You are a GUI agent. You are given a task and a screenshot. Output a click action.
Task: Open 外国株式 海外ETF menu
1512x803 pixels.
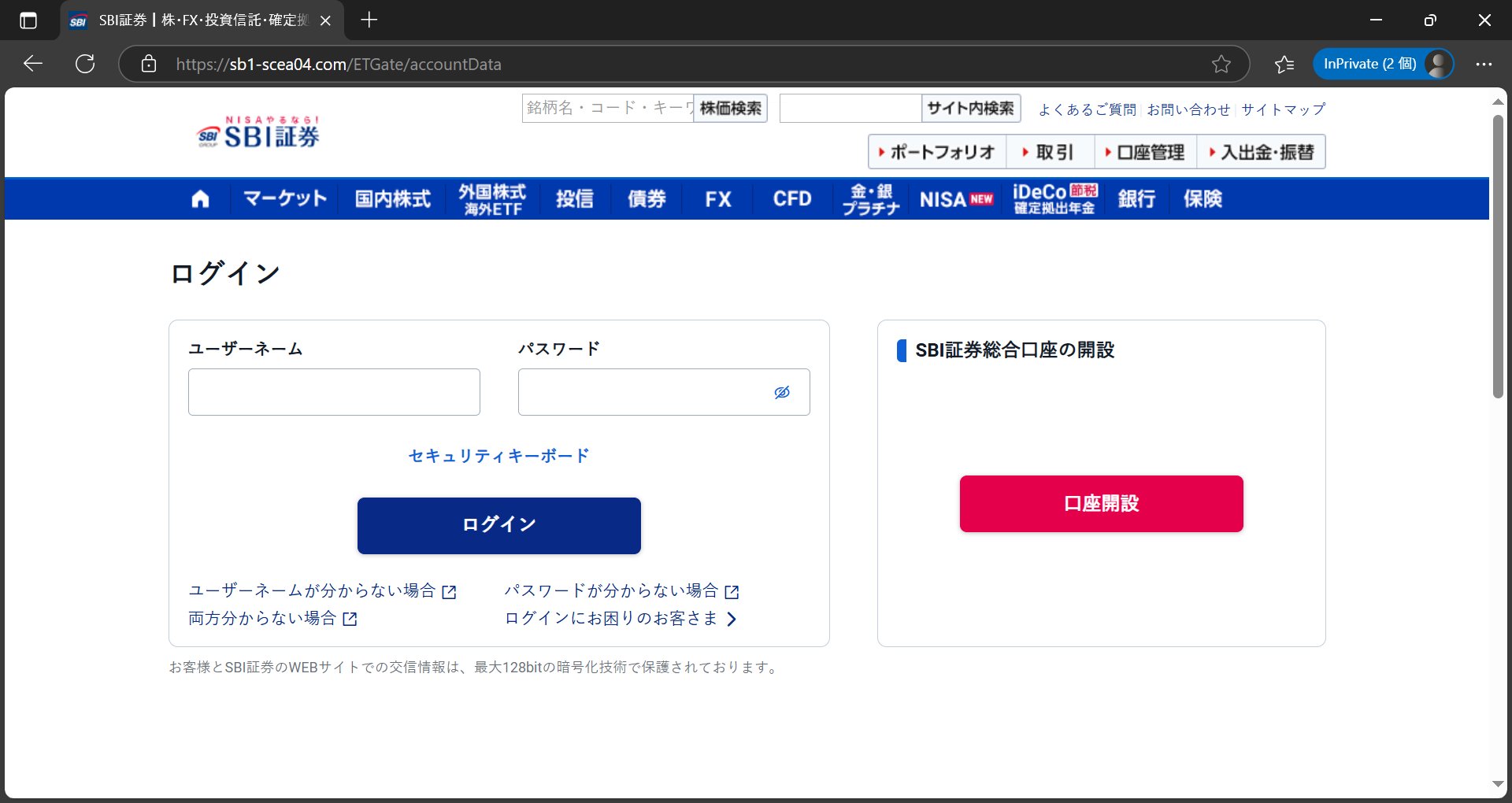click(493, 199)
